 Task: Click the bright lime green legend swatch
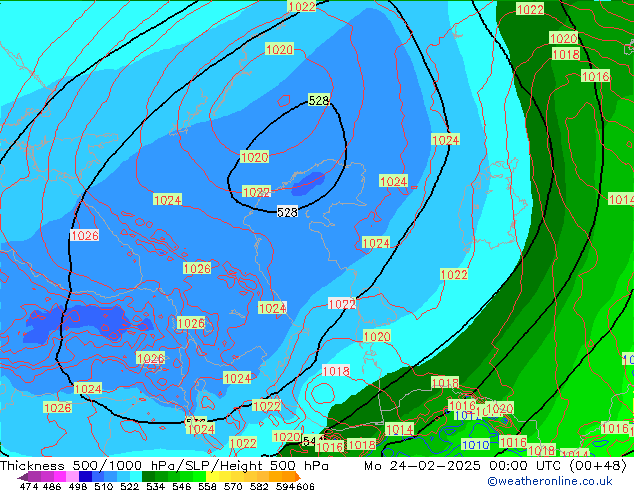click(x=199, y=477)
